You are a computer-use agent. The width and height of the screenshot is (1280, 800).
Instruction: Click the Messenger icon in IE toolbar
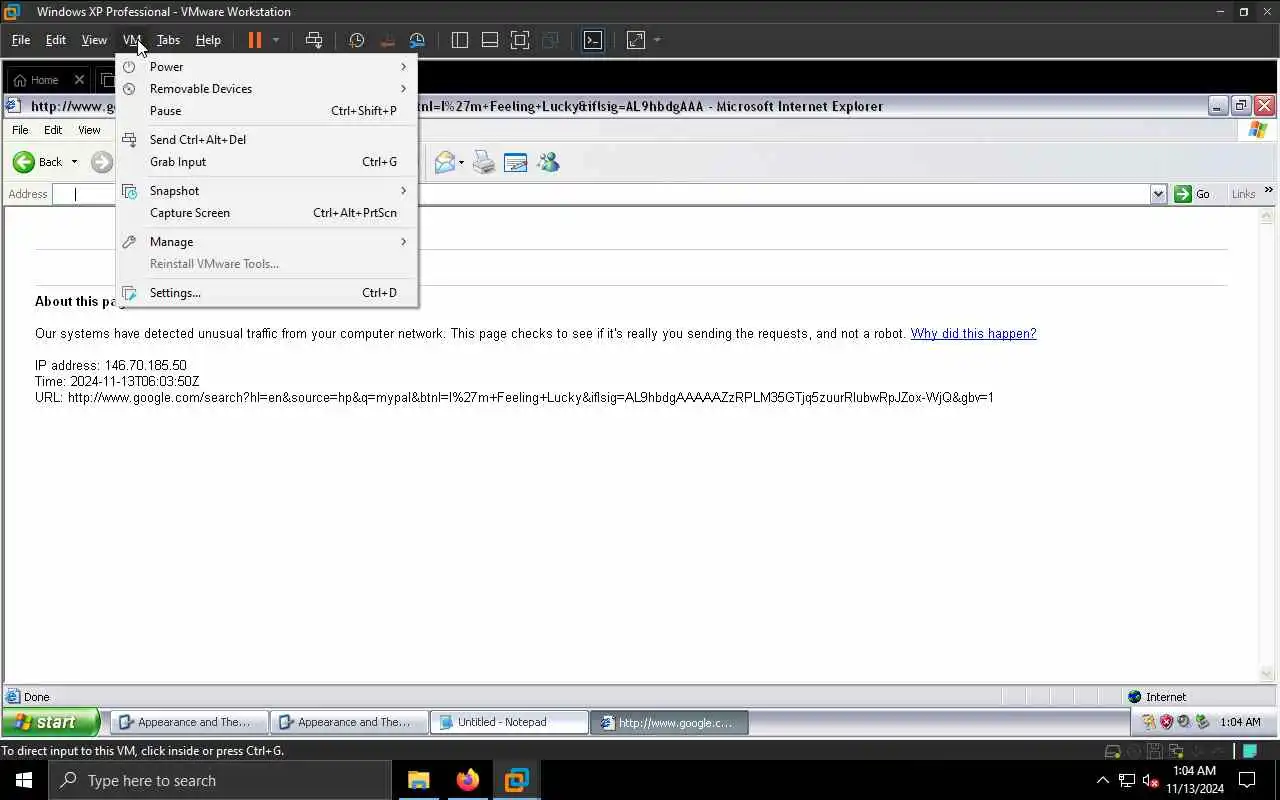(548, 162)
